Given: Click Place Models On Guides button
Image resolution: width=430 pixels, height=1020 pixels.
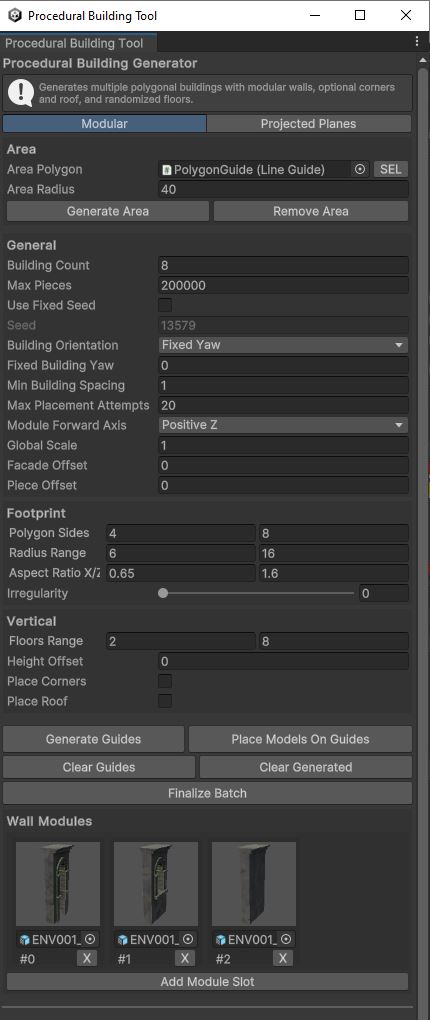Looking at the screenshot, I should (301, 739).
